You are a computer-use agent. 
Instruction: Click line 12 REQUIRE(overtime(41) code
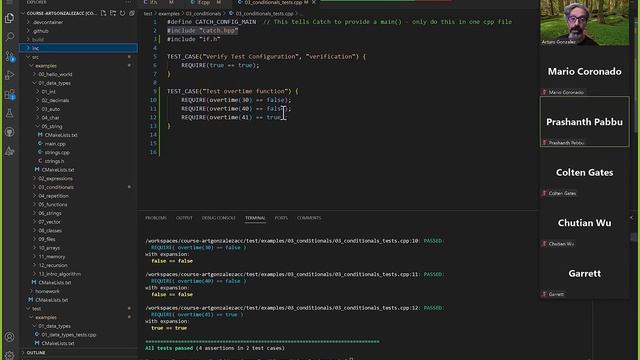[x=233, y=117]
